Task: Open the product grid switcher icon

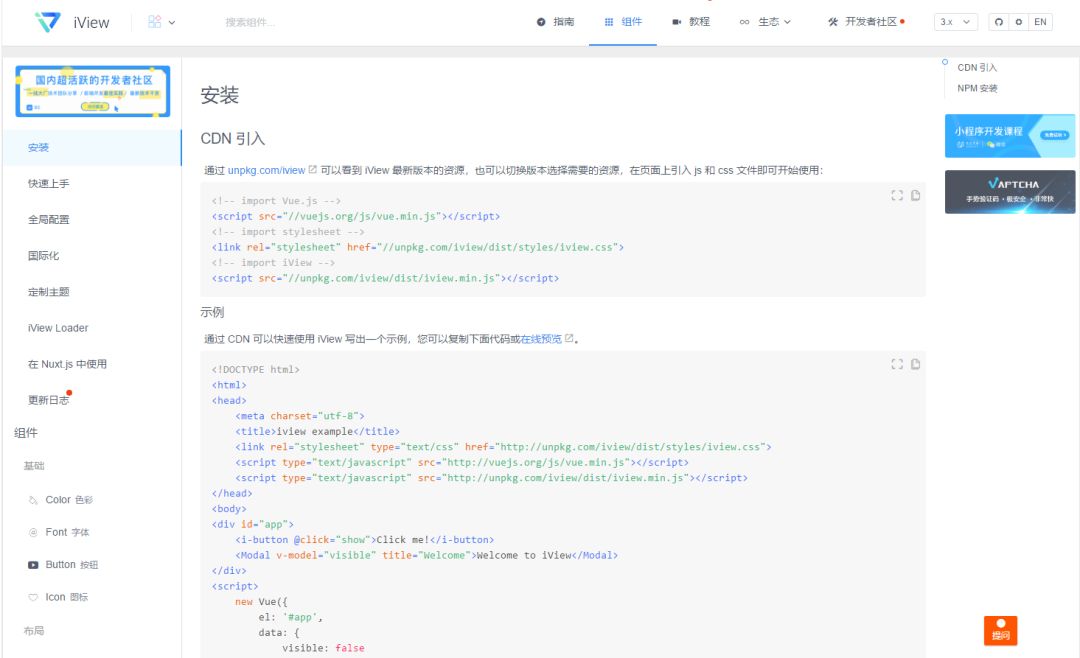Action: click(x=154, y=22)
